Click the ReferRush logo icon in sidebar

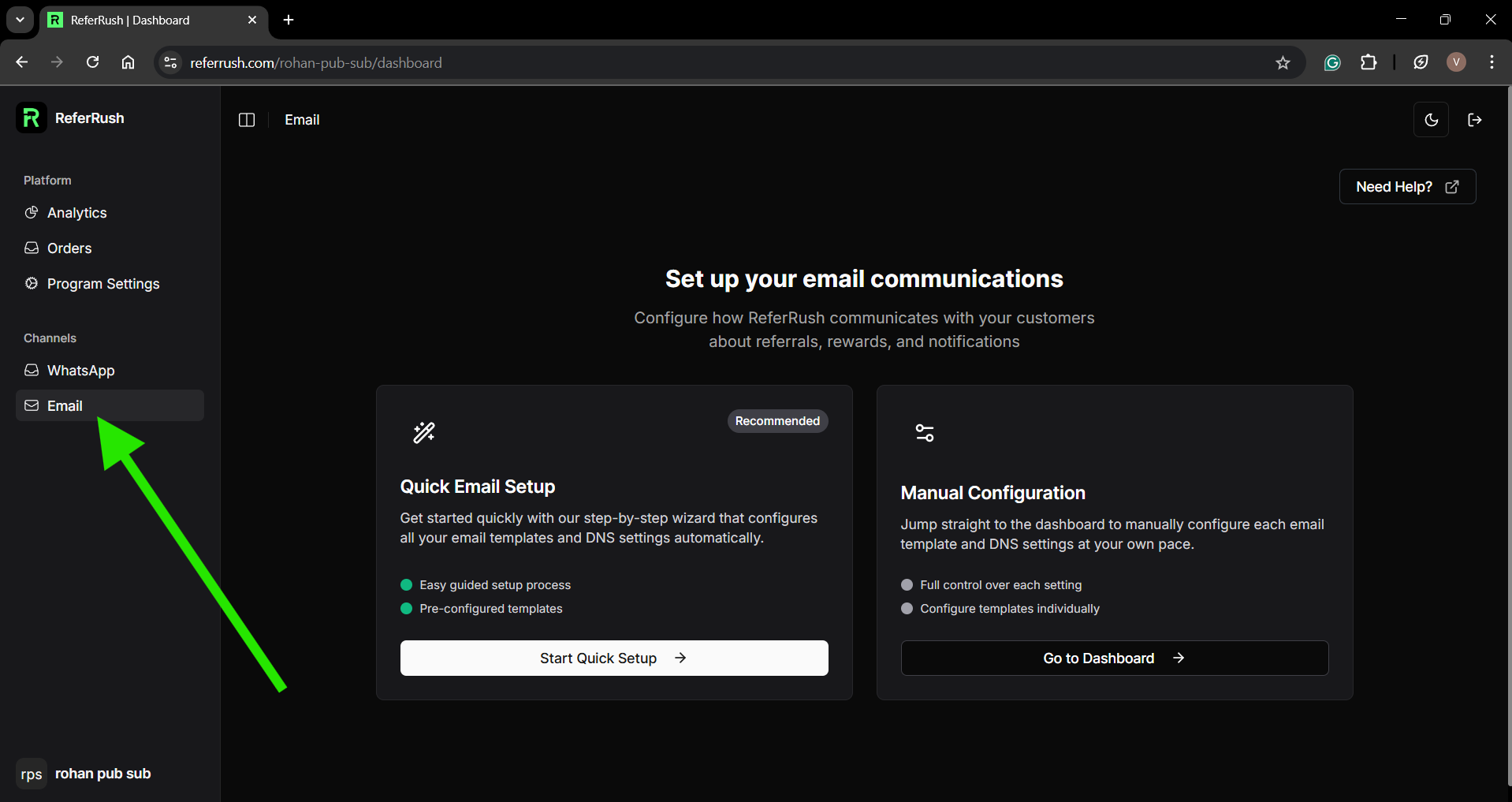tap(32, 118)
